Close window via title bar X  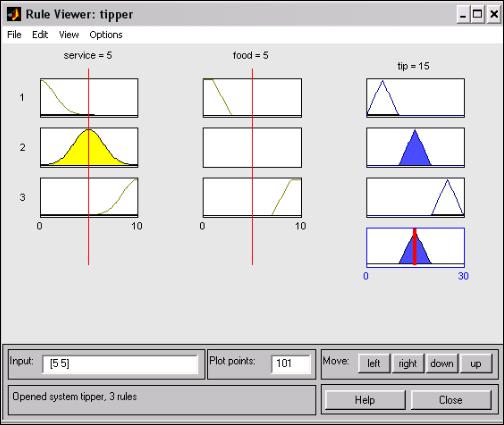click(494, 15)
